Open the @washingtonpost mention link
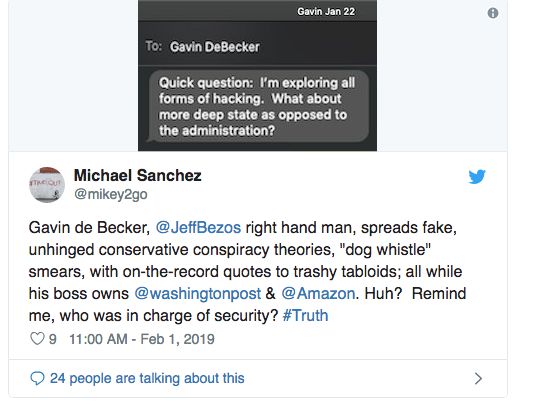This screenshot has height=404, width=534. coord(198,293)
